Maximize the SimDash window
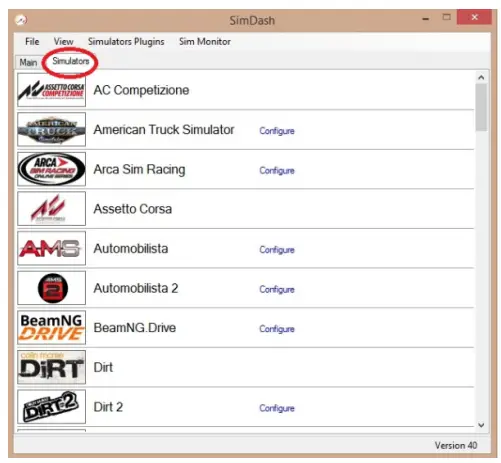Image resolution: width=501 pixels, height=463 pixels. click(x=447, y=17)
